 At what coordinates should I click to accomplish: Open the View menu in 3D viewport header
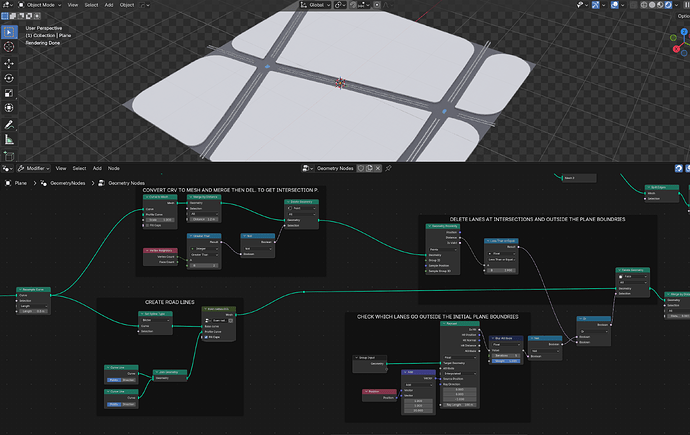tap(73, 5)
